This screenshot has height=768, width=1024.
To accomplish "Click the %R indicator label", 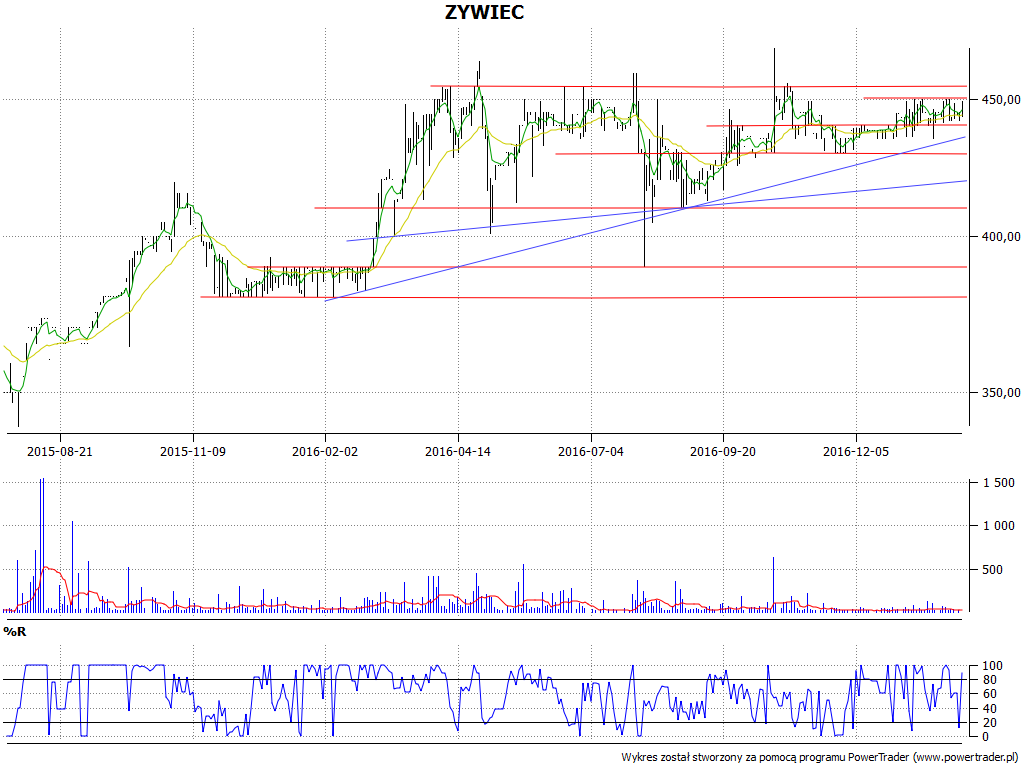I will (x=14, y=632).
